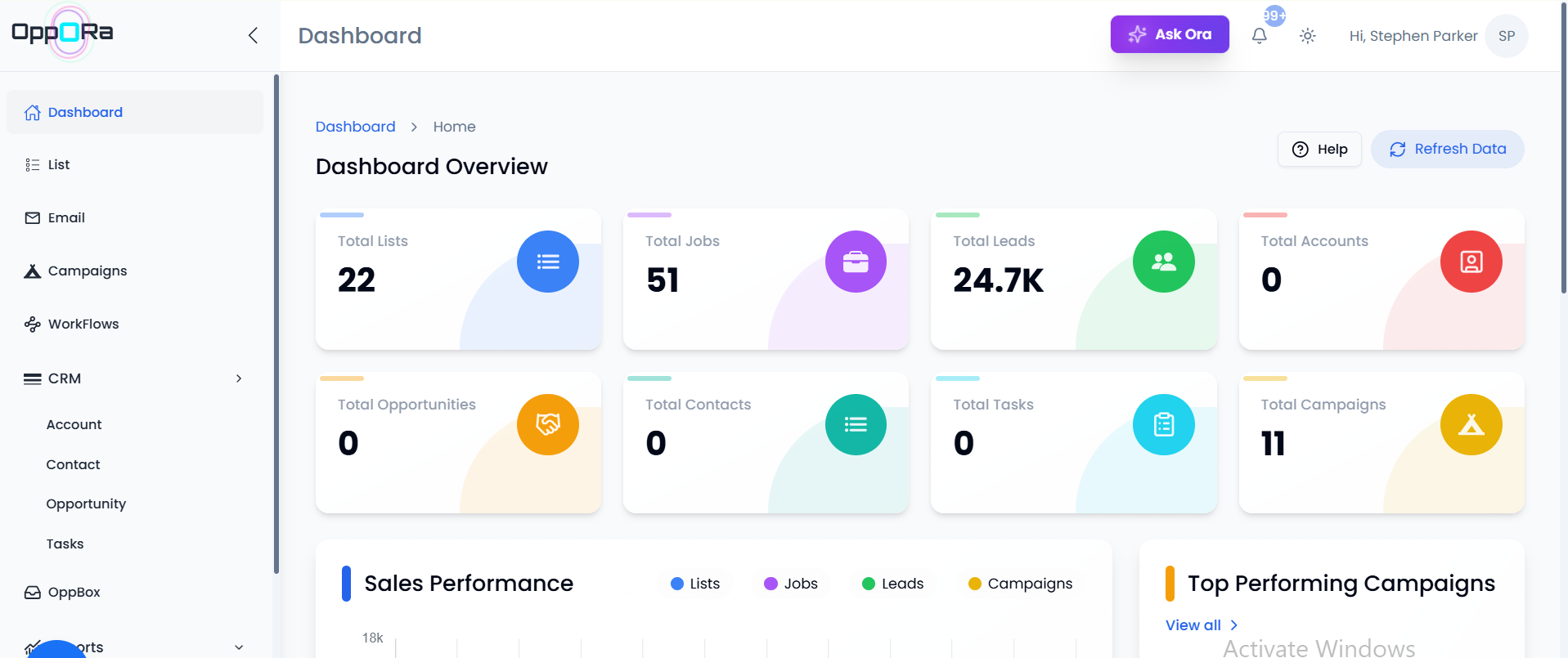
Task: Click the Hi, Stephen Parker greeting
Action: pyautogui.click(x=1413, y=36)
